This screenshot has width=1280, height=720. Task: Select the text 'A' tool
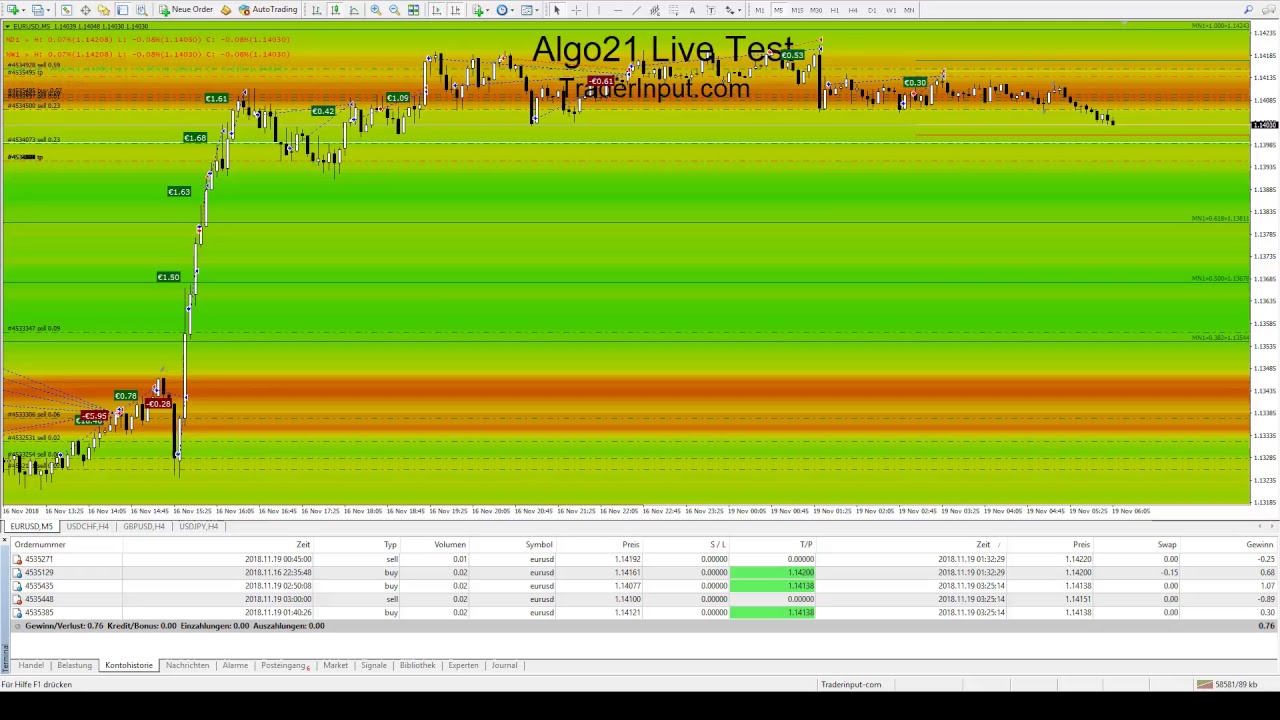tap(692, 10)
